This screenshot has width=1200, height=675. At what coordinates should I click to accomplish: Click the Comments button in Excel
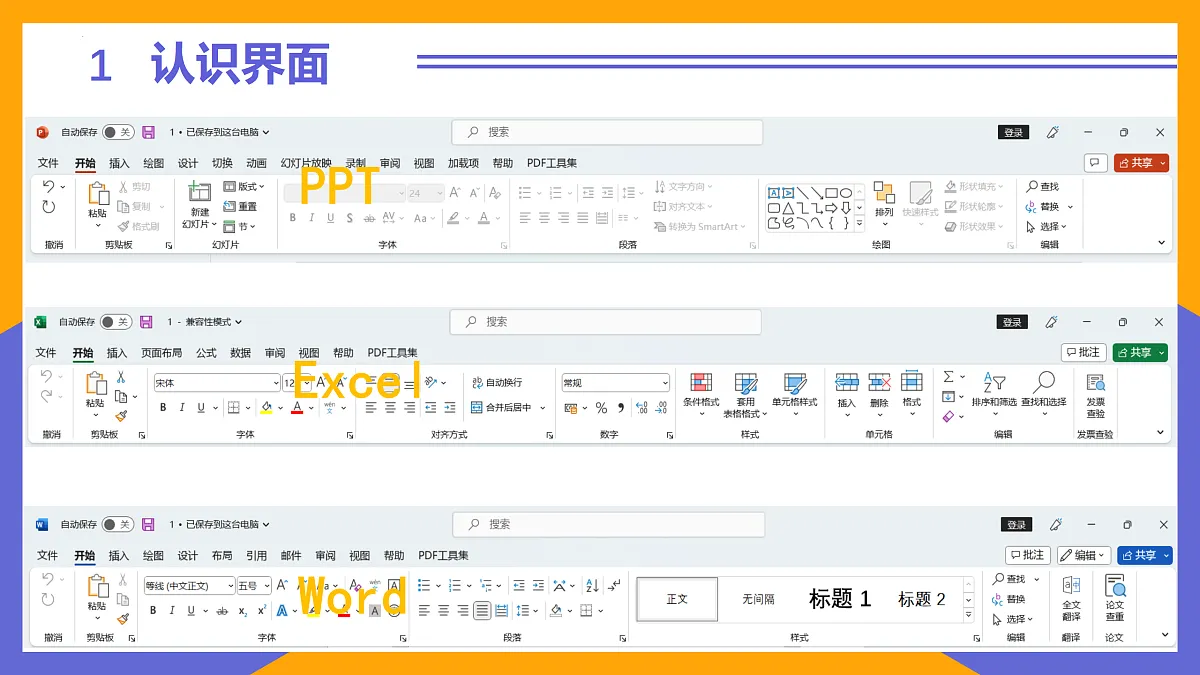pyautogui.click(x=1084, y=352)
